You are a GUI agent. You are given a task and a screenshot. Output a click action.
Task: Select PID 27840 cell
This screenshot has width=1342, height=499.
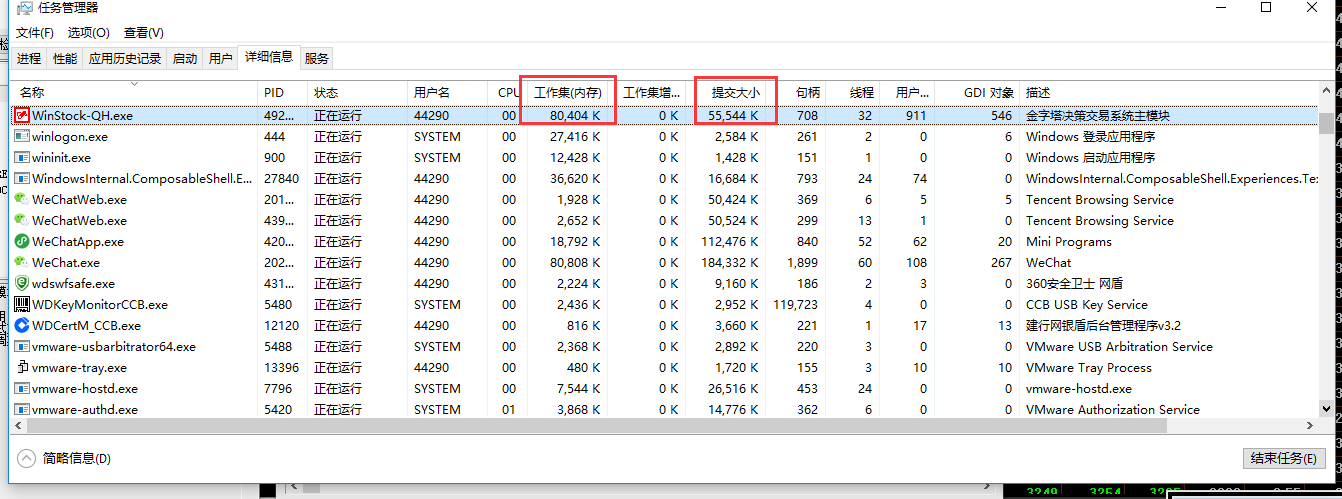[282, 178]
